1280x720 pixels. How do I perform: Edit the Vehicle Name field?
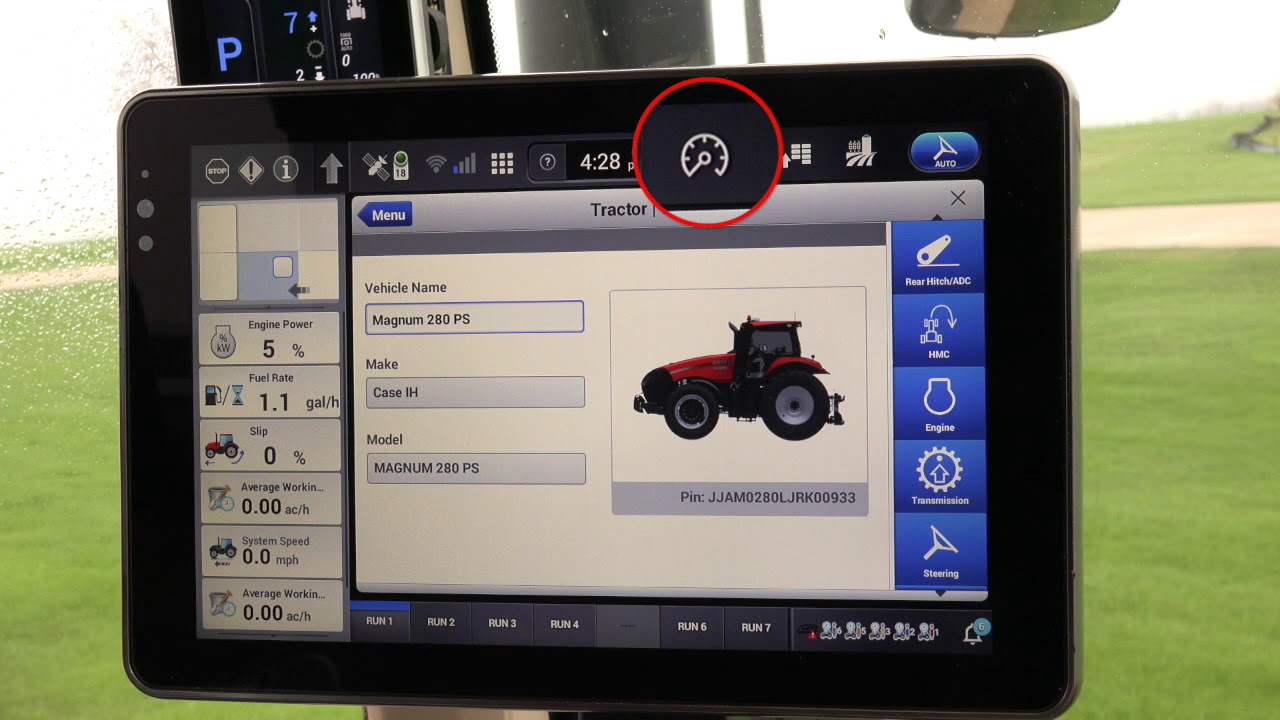tap(474, 317)
